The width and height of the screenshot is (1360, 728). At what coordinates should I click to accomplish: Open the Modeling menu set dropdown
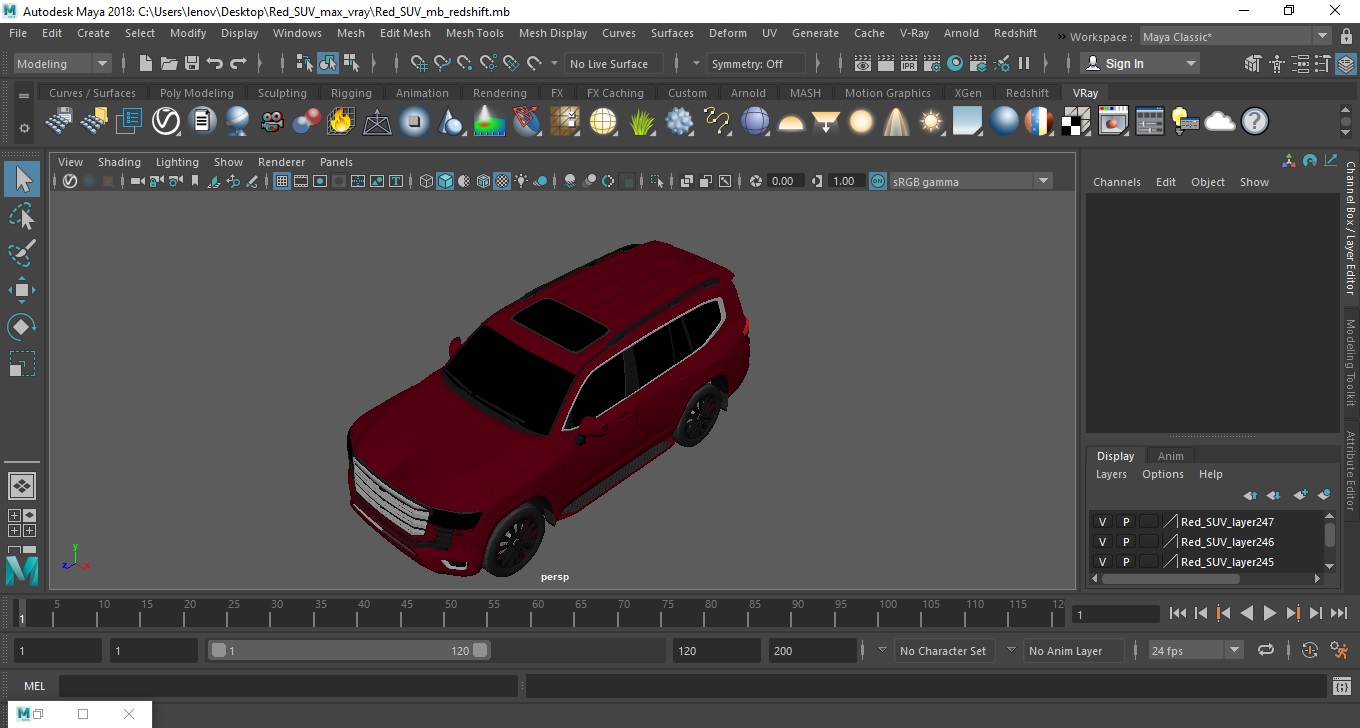62,63
